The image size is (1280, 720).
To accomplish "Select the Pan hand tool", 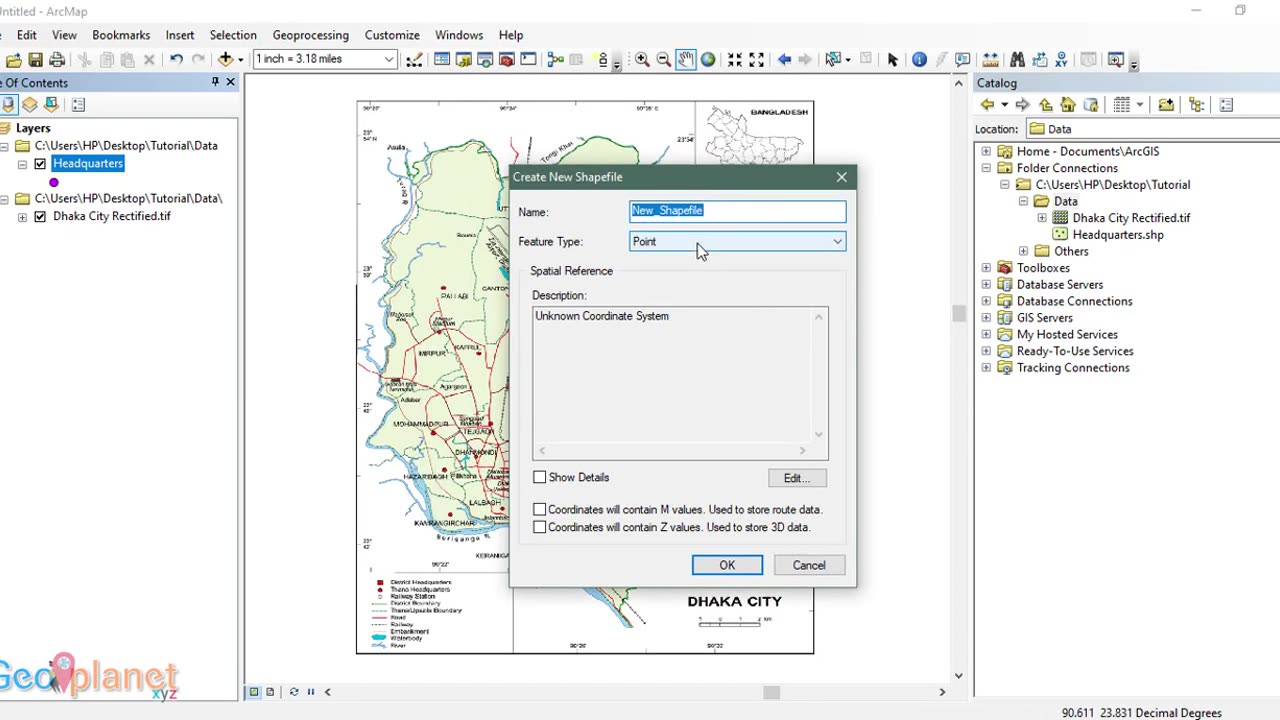I will 686,60.
